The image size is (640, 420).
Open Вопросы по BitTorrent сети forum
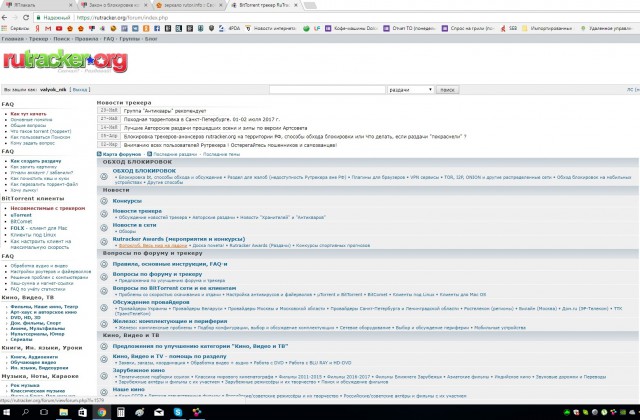coord(174,288)
